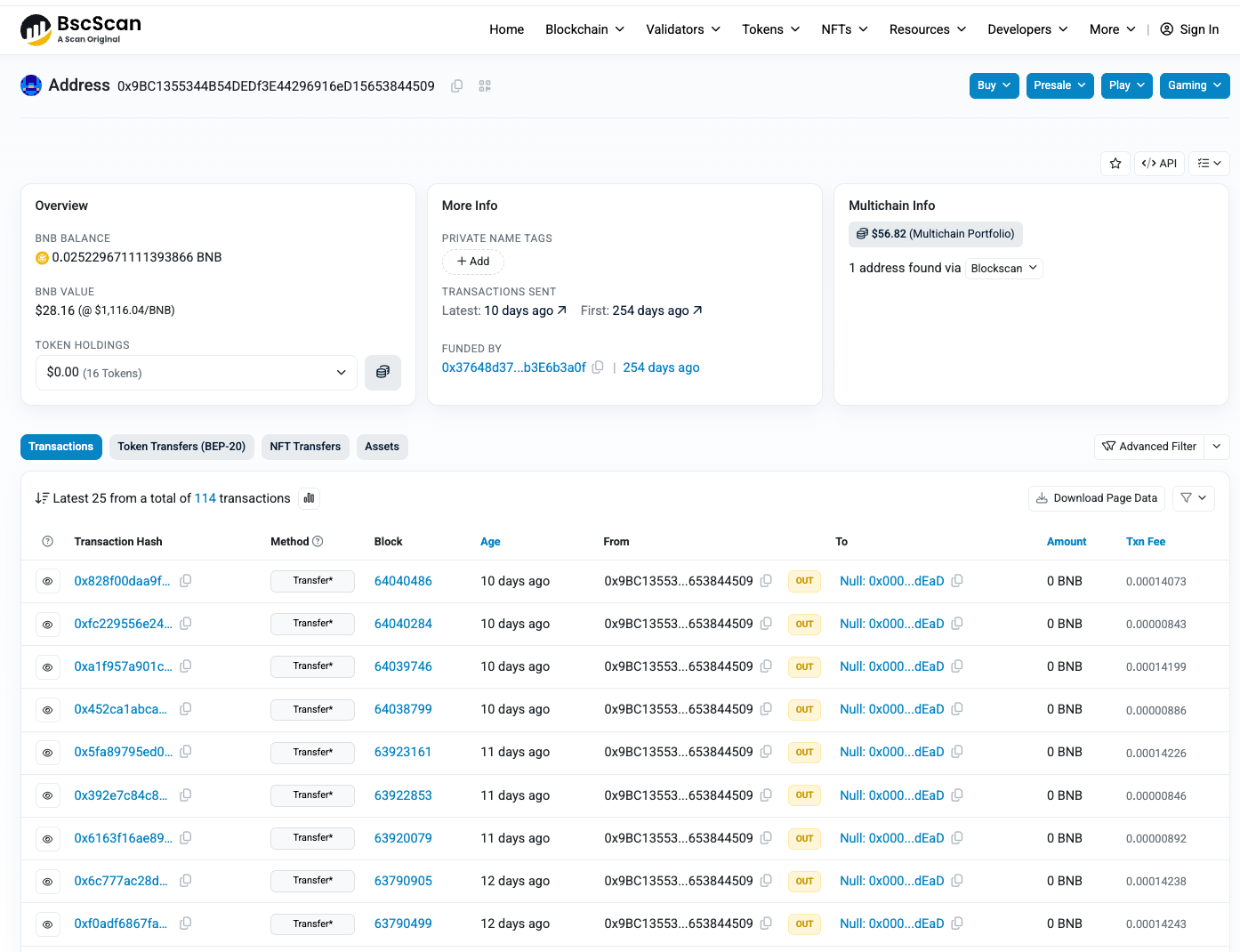This screenshot has height=952, width=1240.
Task: Open the Blockscan chain selector dropdown
Action: (1003, 268)
